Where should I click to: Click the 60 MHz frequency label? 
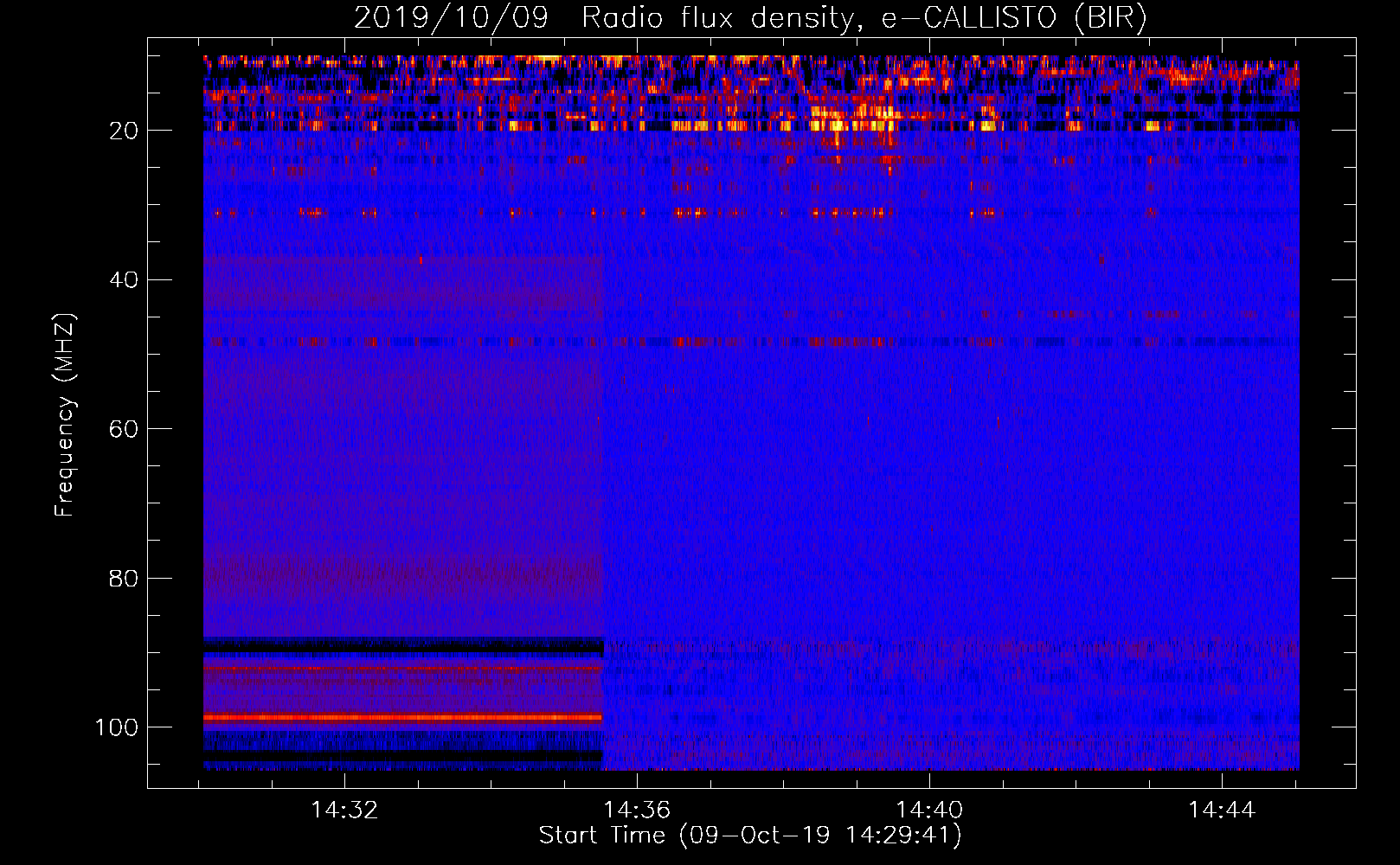[x=125, y=429]
